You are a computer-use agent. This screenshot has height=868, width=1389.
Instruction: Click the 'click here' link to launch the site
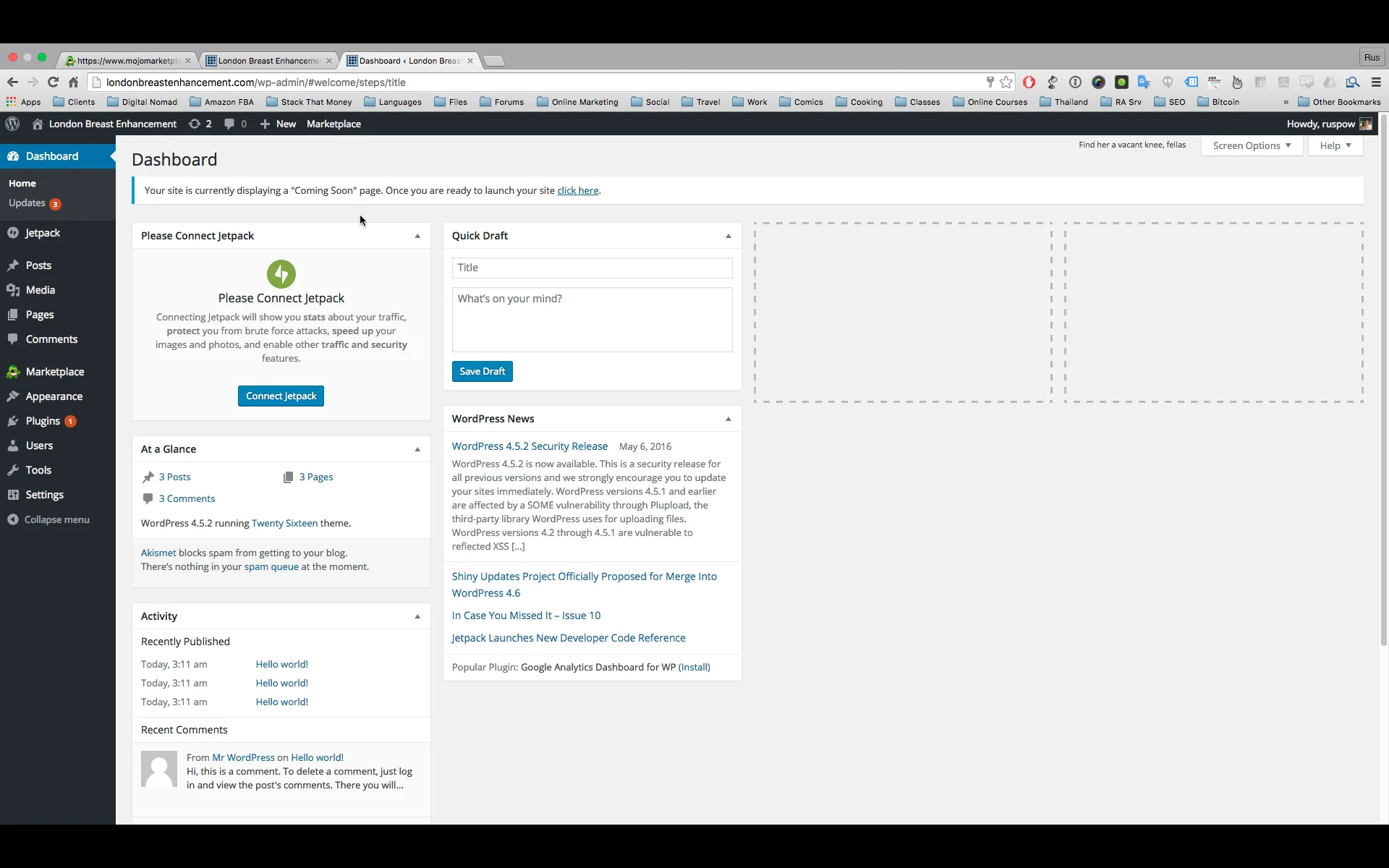(578, 190)
